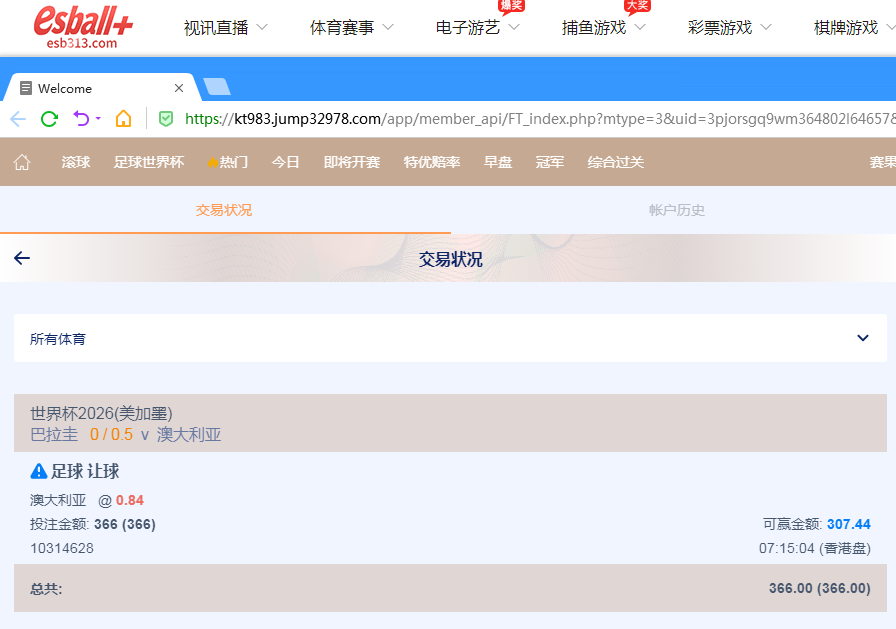The height and width of the screenshot is (629, 896).
Task: Click the esb313.com text under logo
Action: coord(82,43)
